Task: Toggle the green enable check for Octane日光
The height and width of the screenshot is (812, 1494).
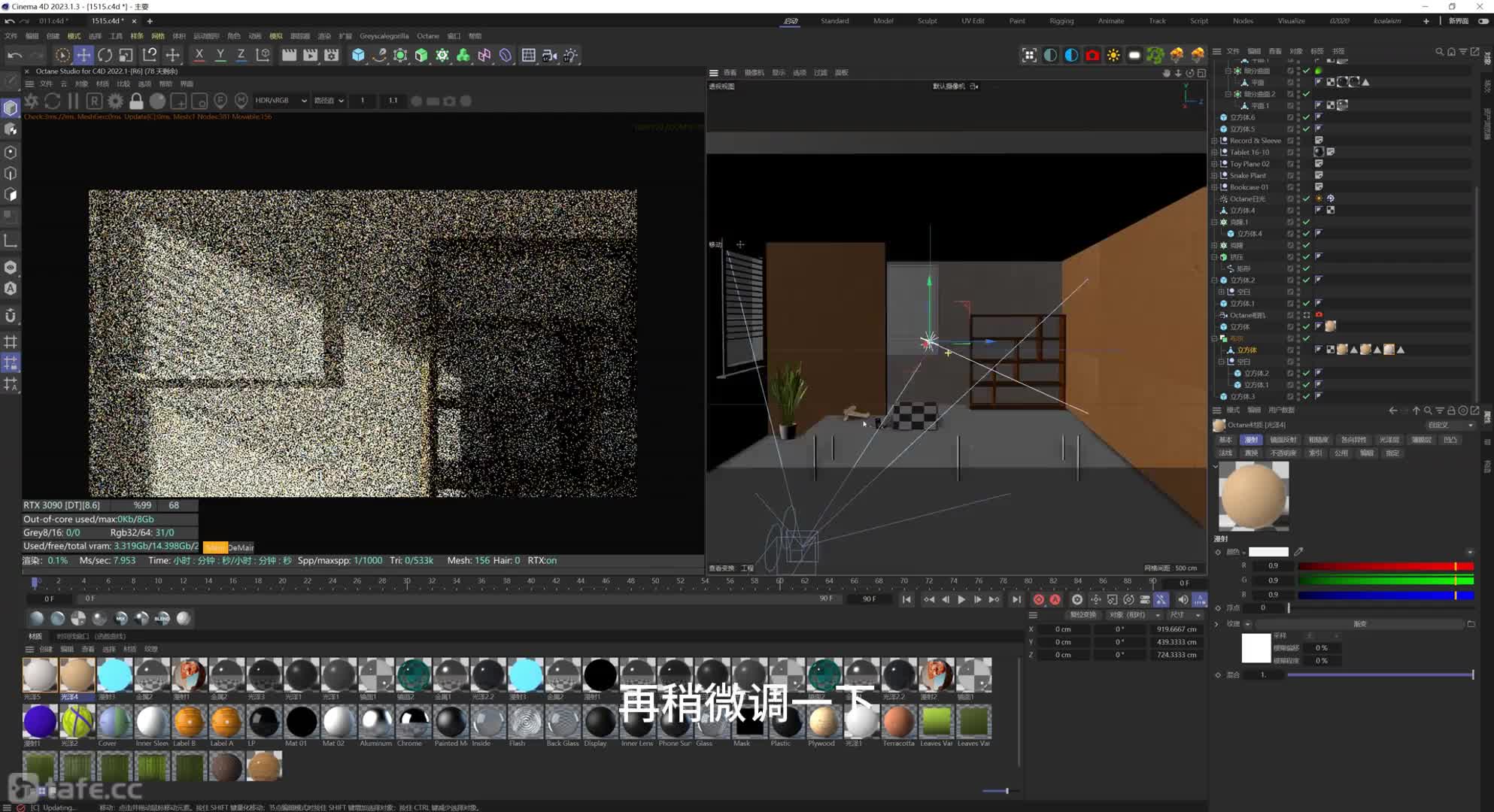Action: (x=1307, y=199)
